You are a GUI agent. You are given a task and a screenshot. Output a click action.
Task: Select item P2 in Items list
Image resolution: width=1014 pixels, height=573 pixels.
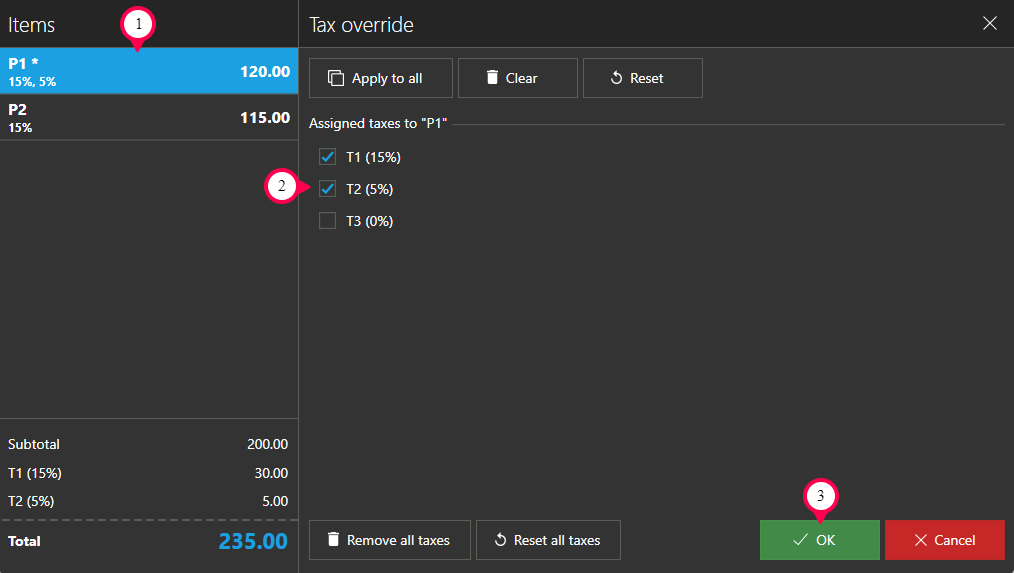pyautogui.click(x=149, y=117)
